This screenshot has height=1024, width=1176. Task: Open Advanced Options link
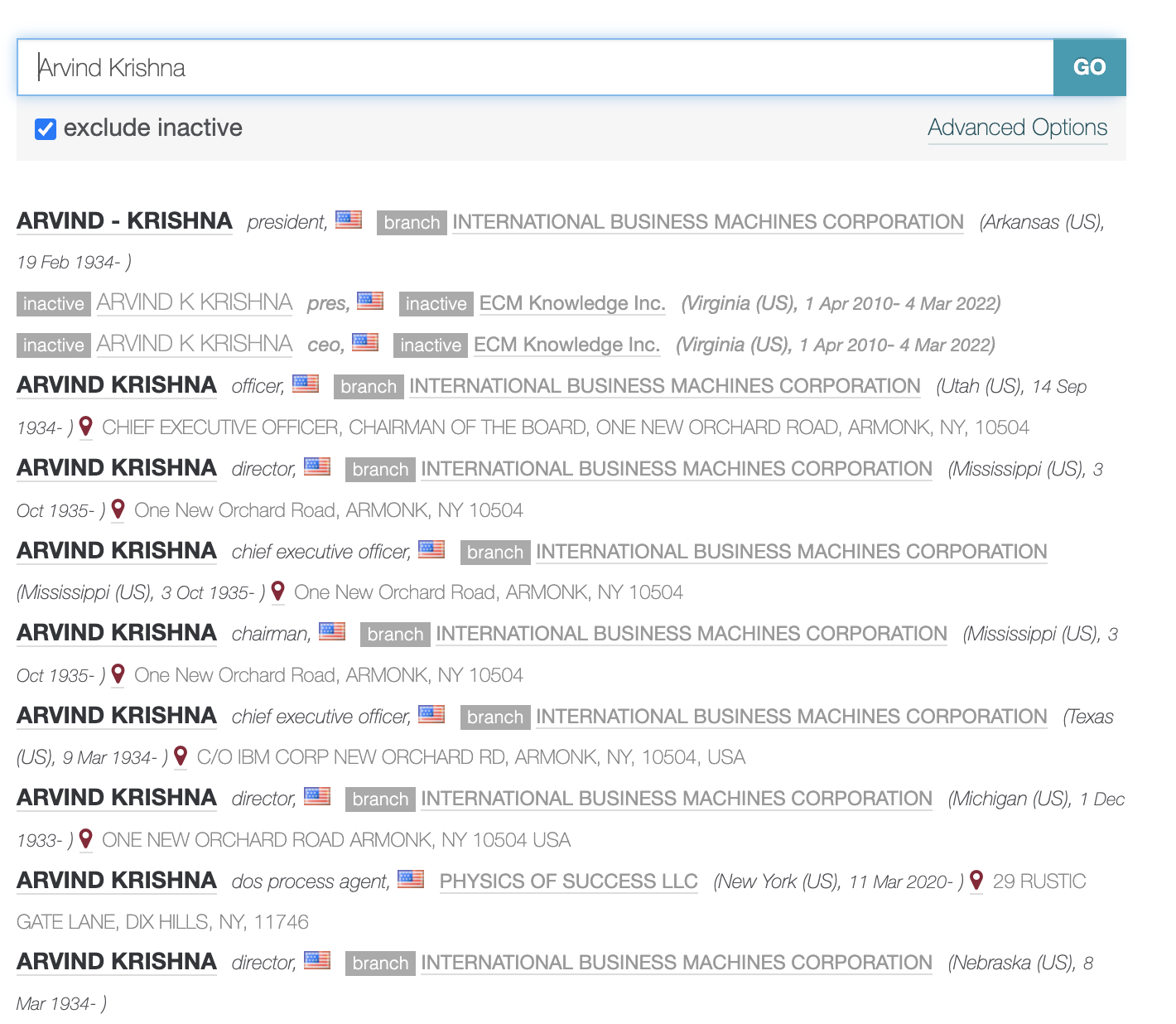[1017, 128]
